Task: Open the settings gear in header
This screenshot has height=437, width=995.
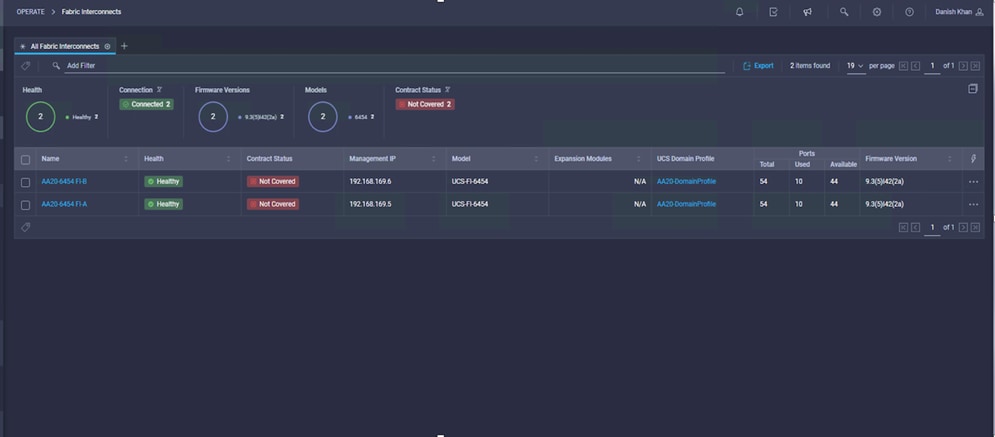Action: pos(877,12)
